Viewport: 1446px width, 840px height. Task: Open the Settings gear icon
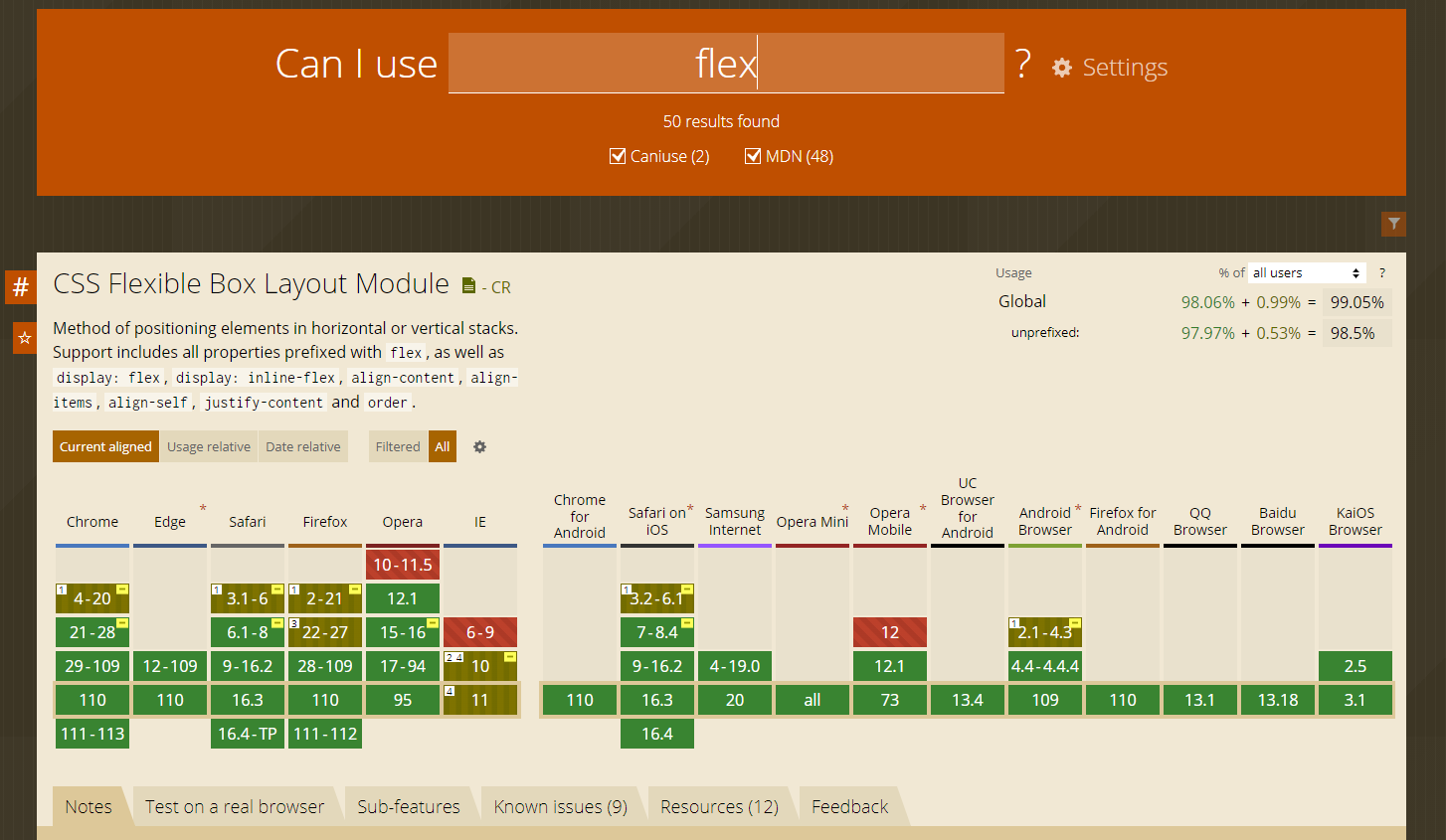(x=1062, y=68)
